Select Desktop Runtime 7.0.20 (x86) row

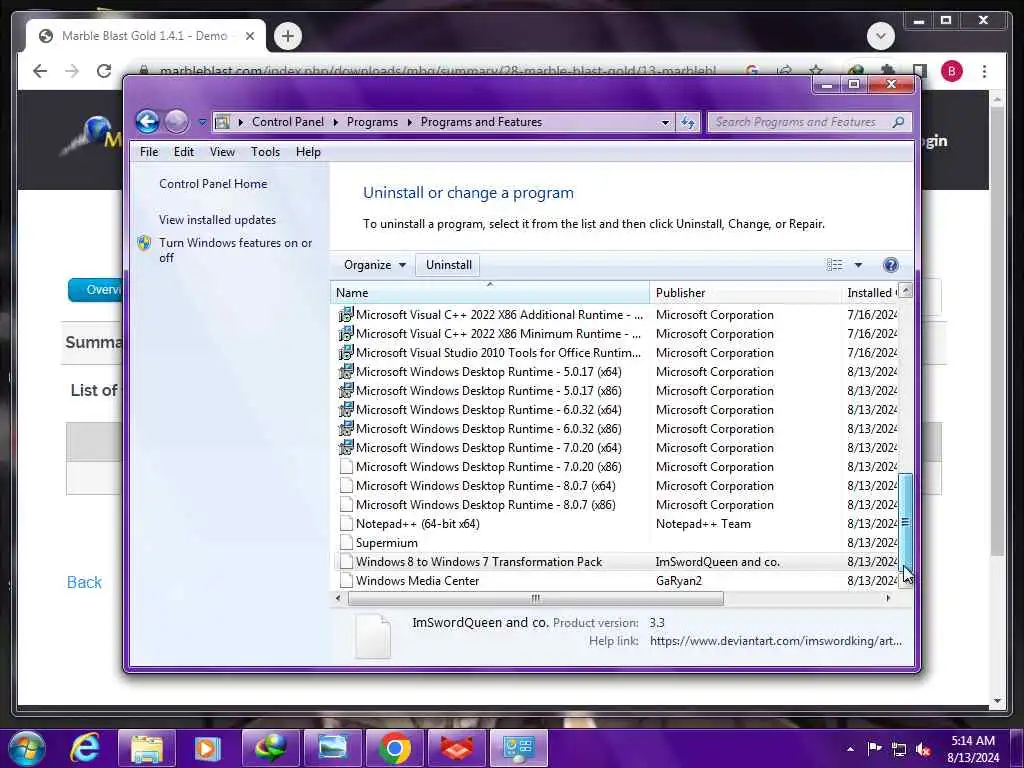(617, 466)
